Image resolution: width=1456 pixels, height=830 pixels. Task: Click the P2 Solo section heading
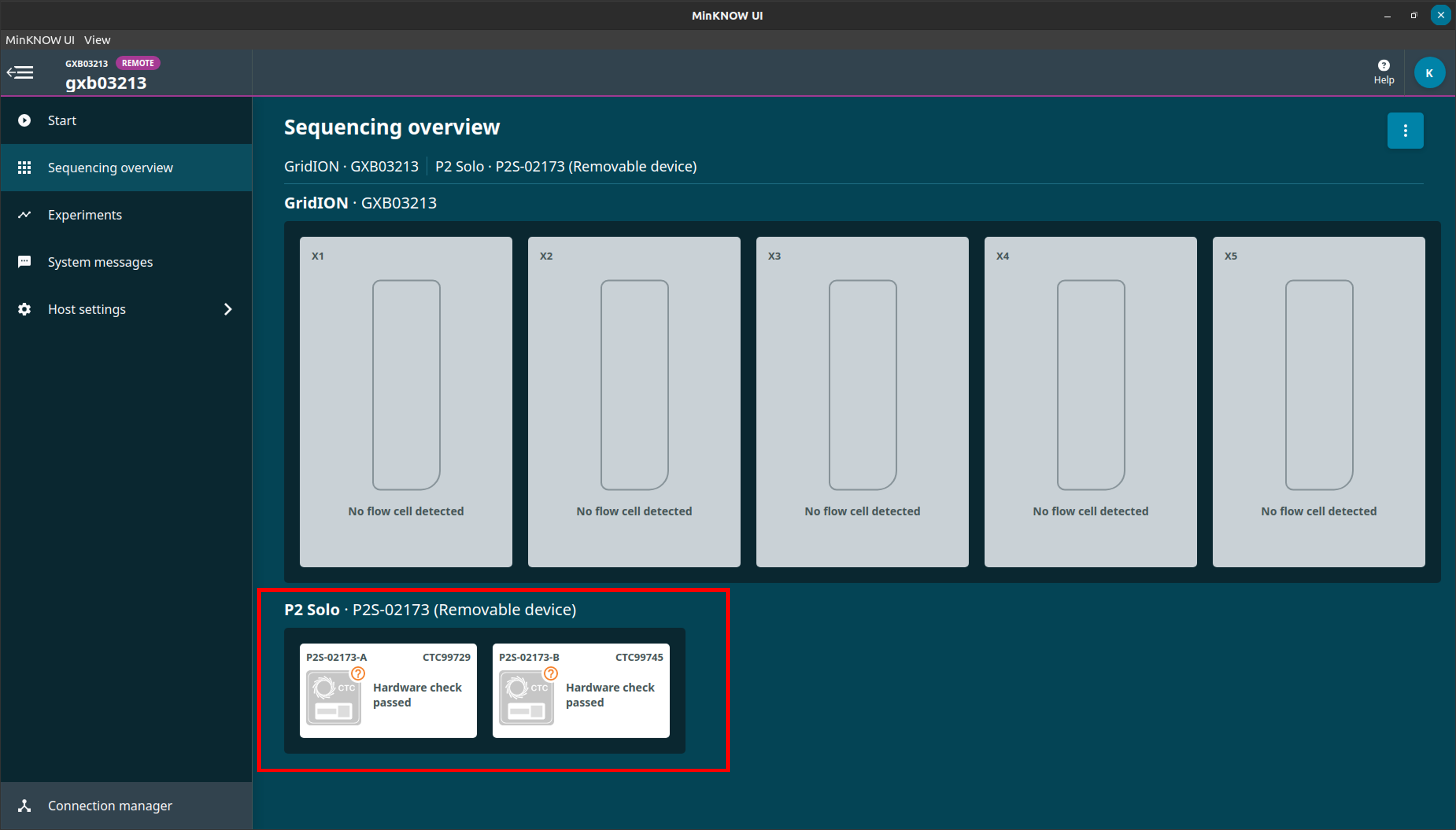pos(430,609)
